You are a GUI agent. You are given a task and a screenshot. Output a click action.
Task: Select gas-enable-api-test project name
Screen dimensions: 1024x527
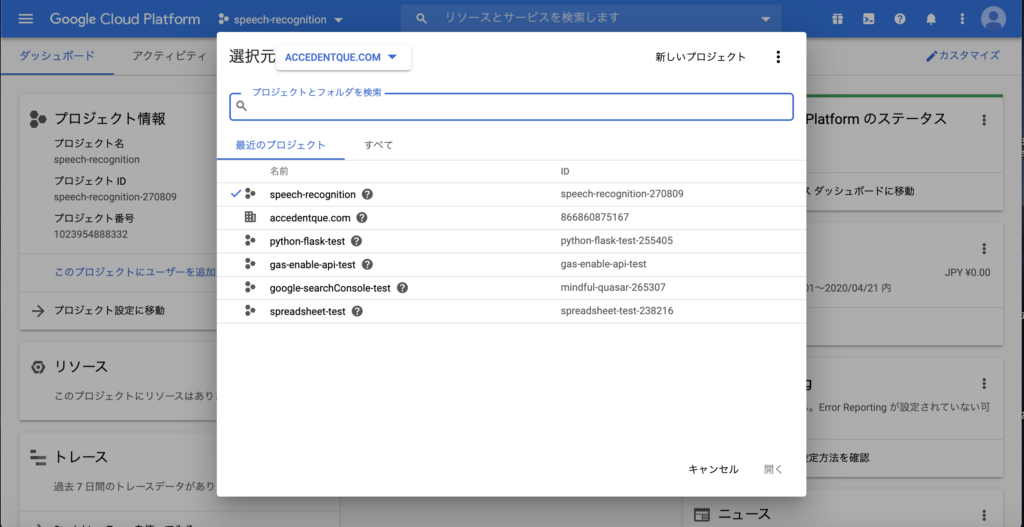(x=312, y=264)
